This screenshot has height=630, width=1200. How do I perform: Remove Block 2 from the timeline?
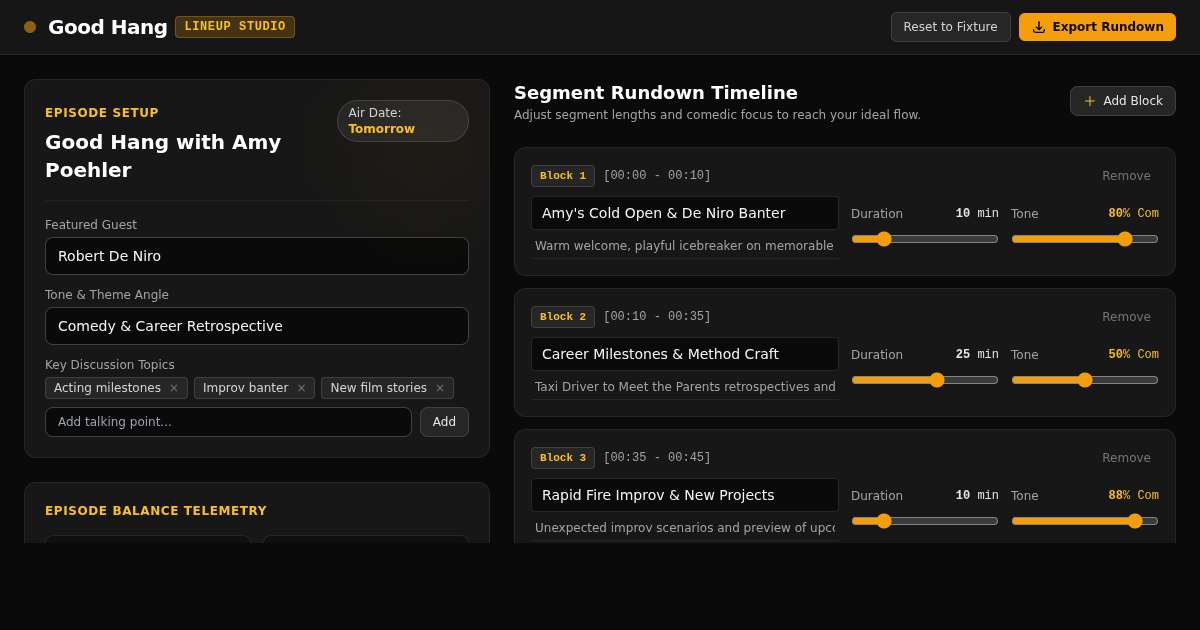[x=1126, y=317]
